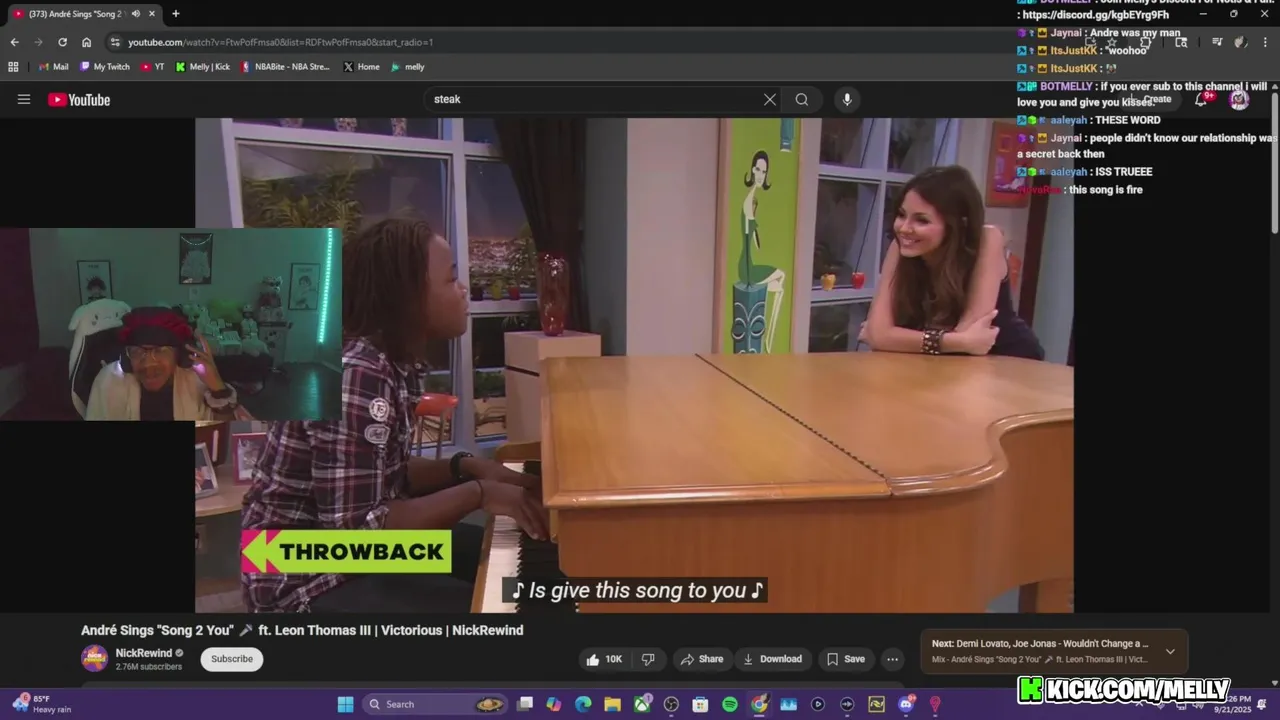1280x720 pixels.
Task: Open the NBABite bookmark
Action: [285, 67]
